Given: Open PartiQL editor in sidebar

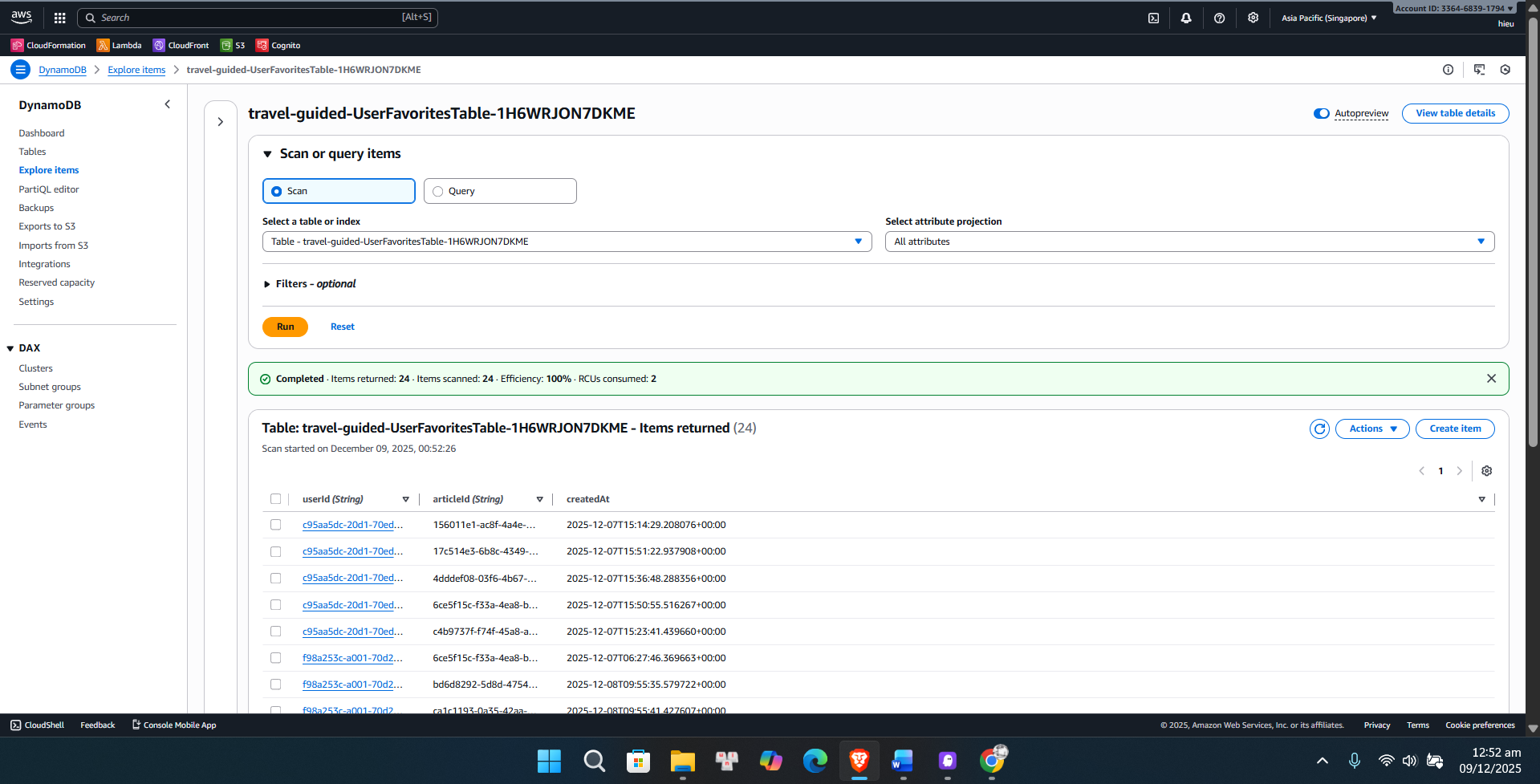Looking at the screenshot, I should pos(49,189).
